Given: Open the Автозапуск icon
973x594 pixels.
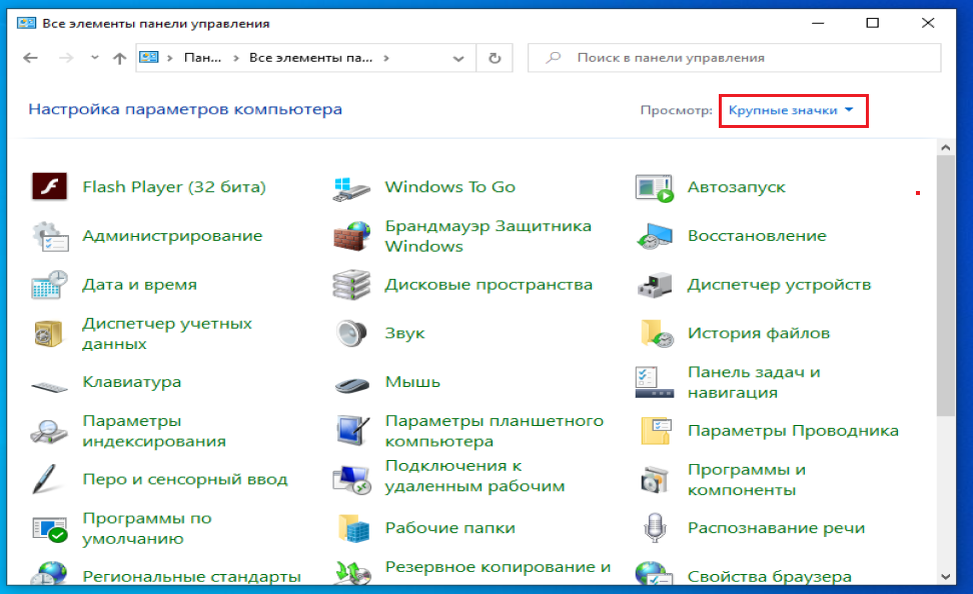Looking at the screenshot, I should pos(655,189).
